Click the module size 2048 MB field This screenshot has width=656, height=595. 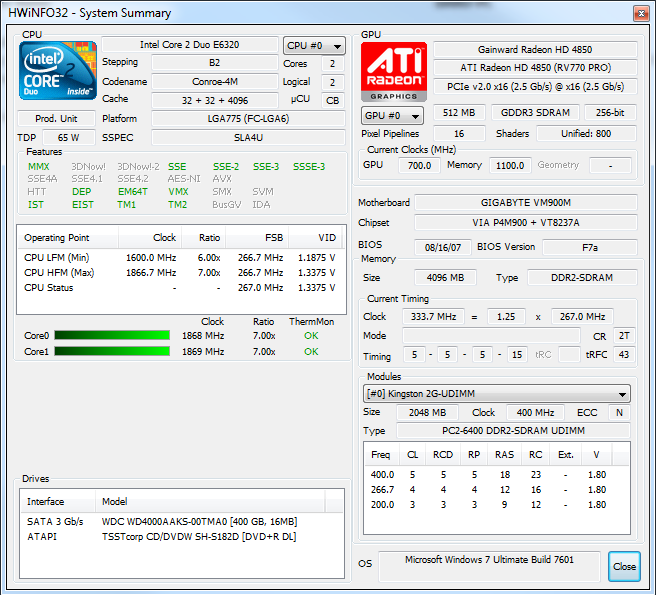427,412
